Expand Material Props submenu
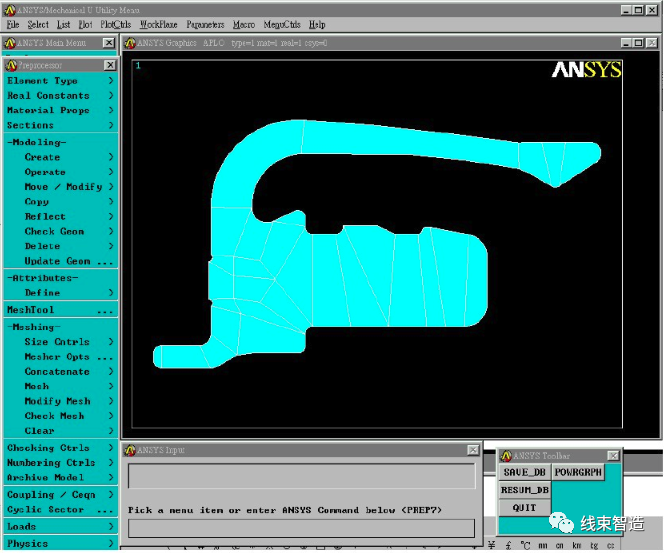 (x=60, y=110)
